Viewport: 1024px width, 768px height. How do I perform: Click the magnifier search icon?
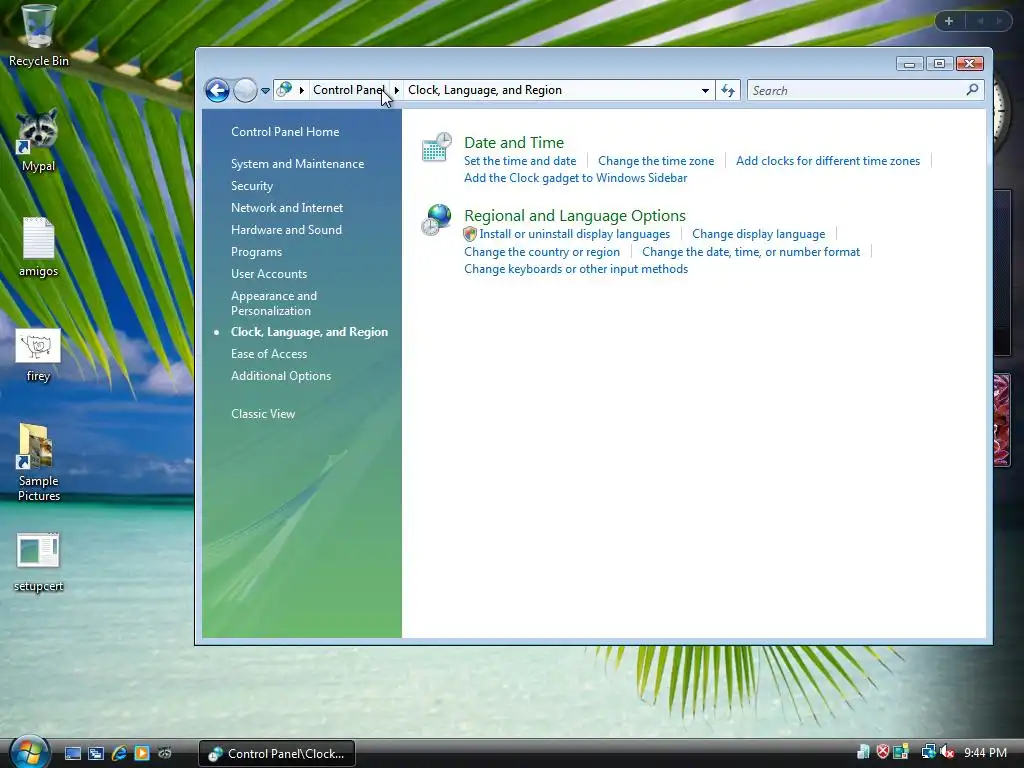tap(972, 89)
